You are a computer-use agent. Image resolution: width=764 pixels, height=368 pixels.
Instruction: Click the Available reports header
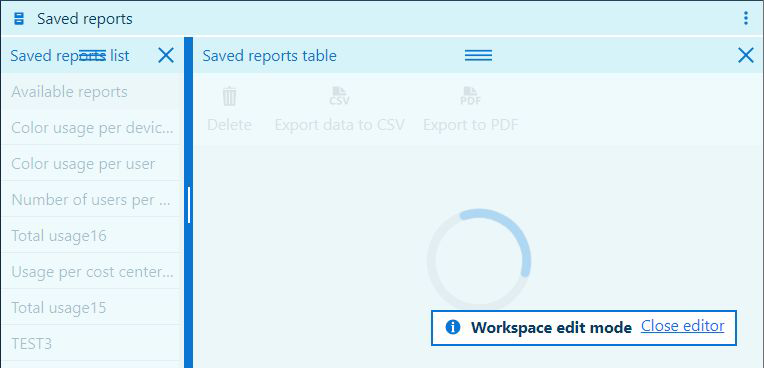coord(93,92)
